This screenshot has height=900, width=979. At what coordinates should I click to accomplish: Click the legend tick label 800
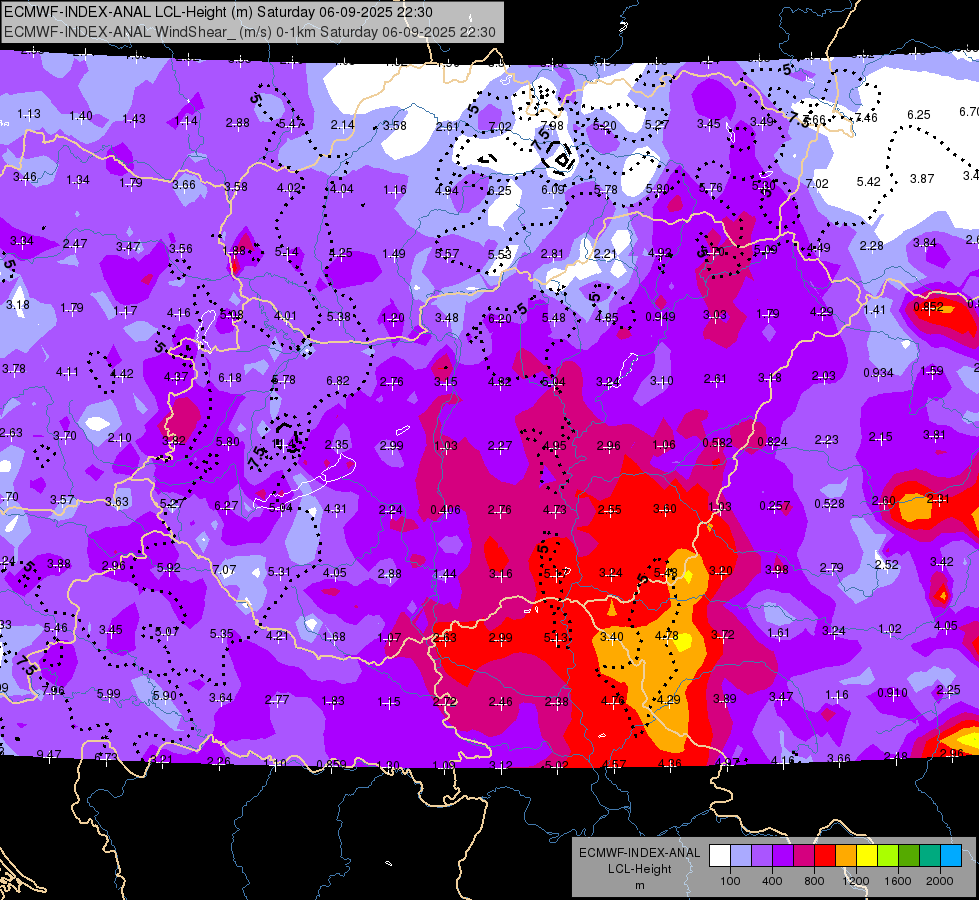814,881
